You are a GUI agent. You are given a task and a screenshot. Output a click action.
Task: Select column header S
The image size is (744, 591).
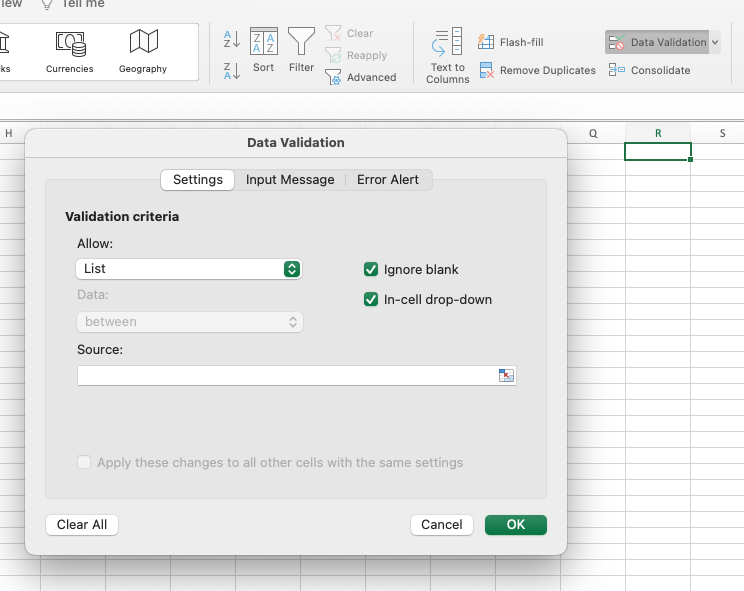pyautogui.click(x=723, y=133)
